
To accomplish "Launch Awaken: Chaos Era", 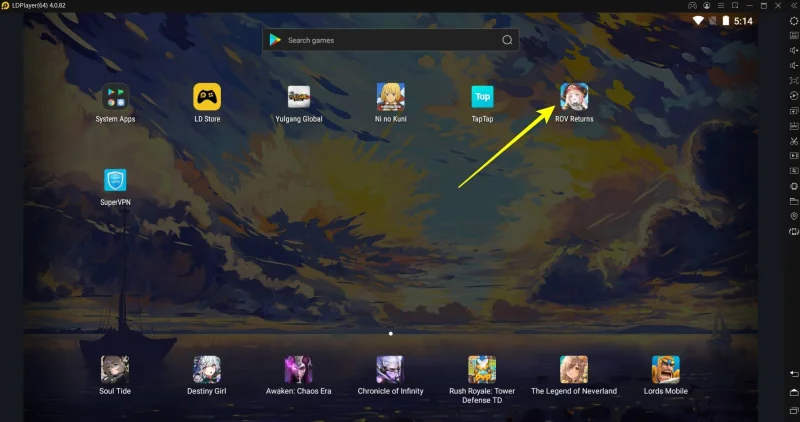I will point(298,369).
